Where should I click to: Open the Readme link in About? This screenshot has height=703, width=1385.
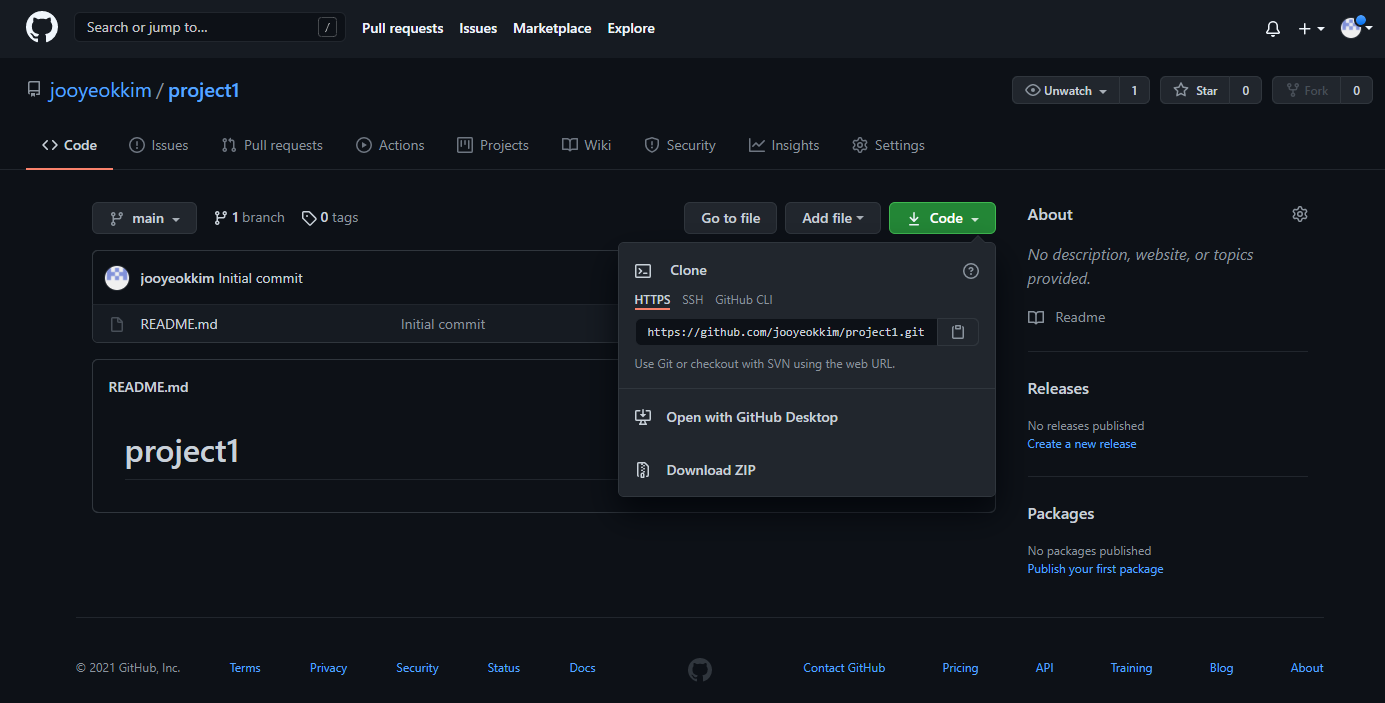pos(1067,317)
